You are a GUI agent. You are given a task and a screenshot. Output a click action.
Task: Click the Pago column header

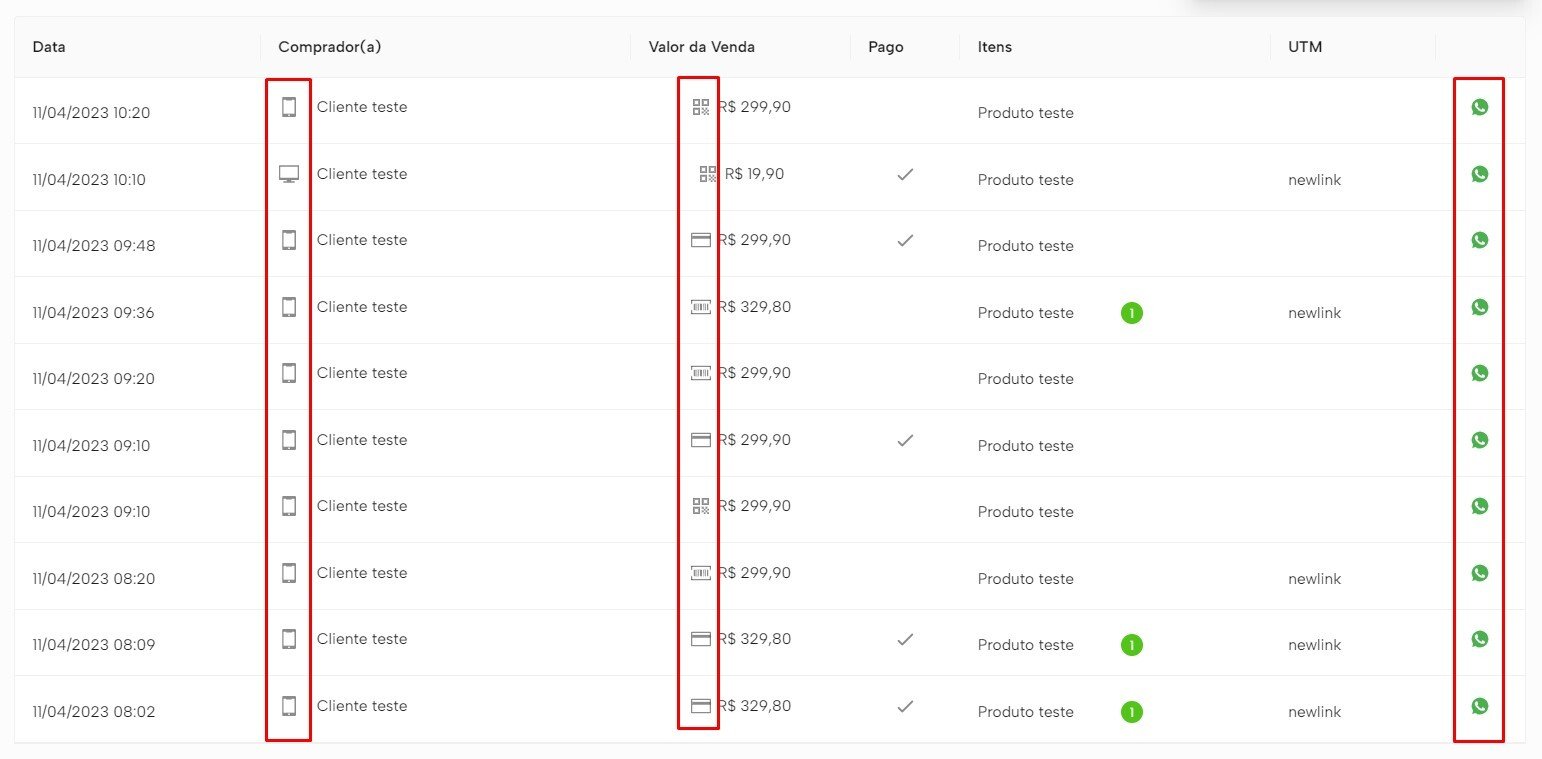[885, 47]
